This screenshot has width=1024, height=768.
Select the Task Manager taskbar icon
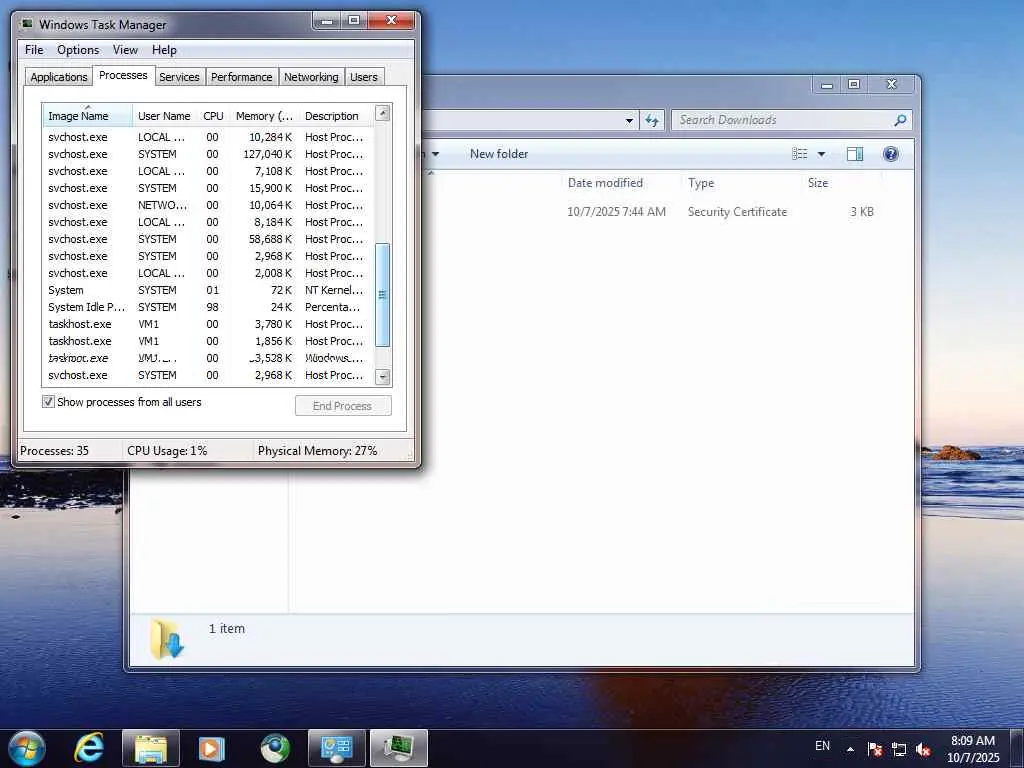pos(398,748)
